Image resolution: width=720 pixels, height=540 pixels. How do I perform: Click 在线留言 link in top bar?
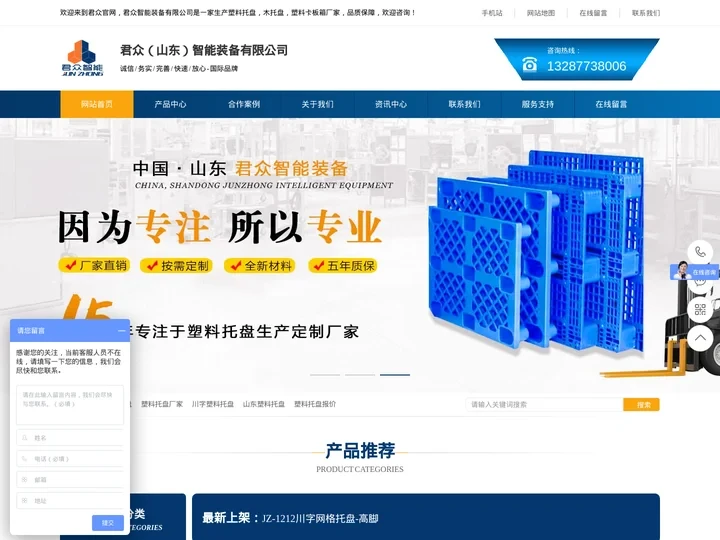point(593,13)
